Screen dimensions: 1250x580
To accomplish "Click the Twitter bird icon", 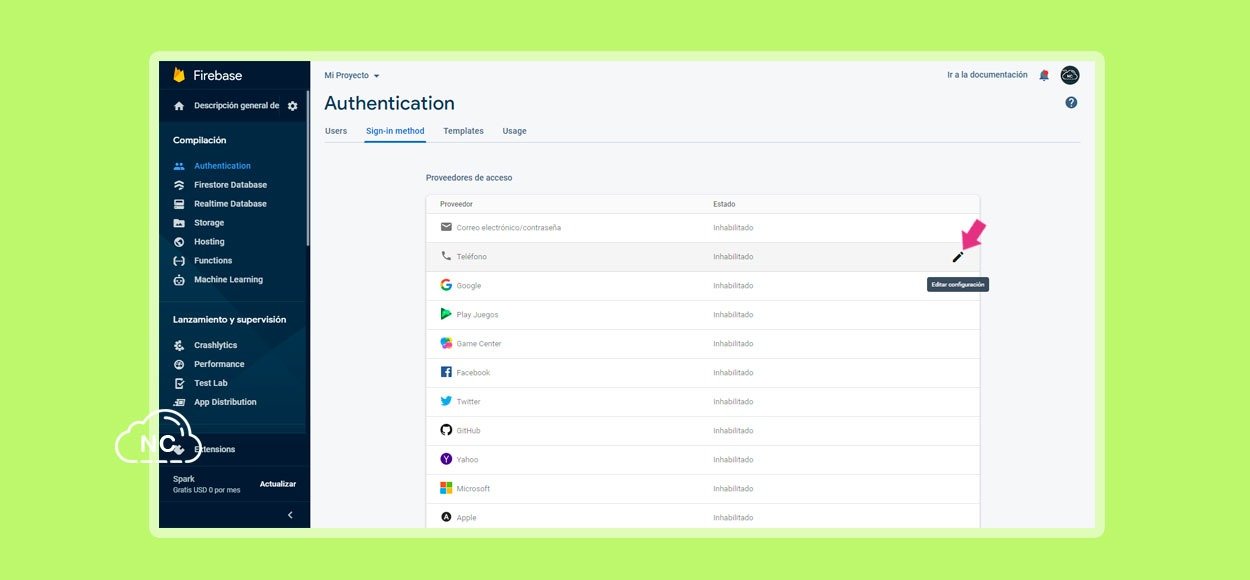I will pyautogui.click(x=446, y=401).
